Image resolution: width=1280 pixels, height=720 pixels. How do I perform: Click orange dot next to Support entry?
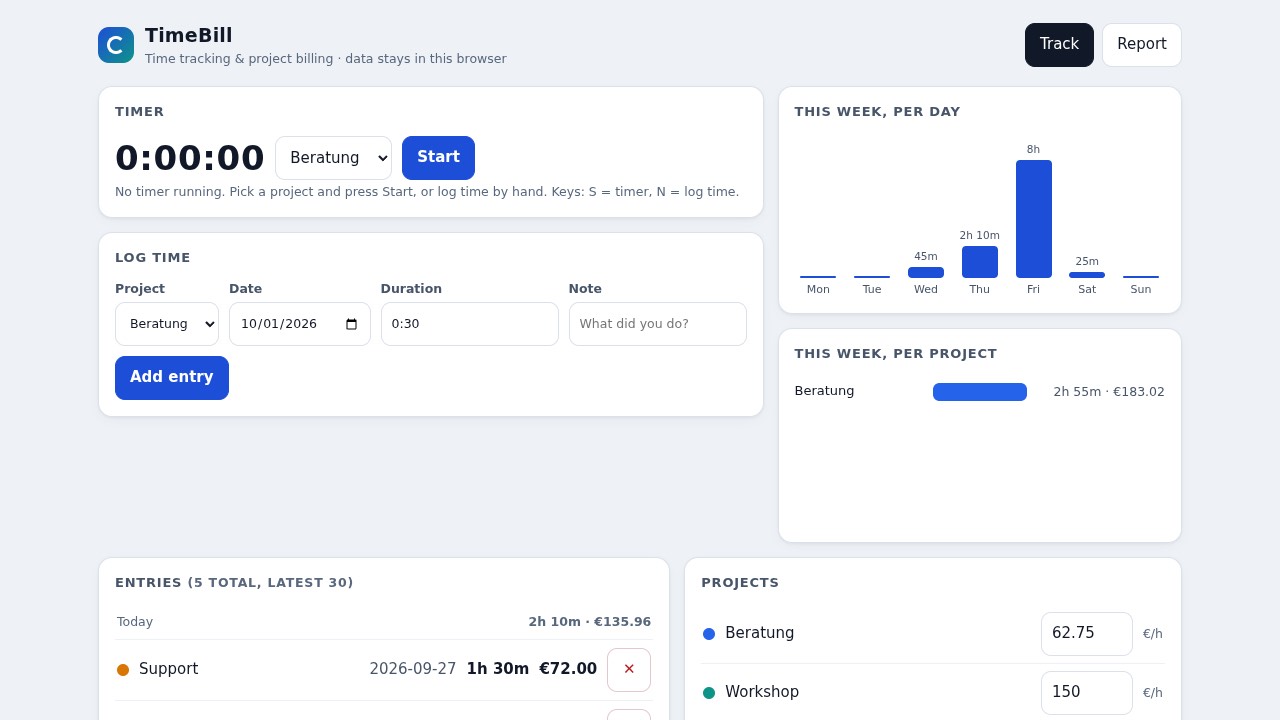click(123, 670)
